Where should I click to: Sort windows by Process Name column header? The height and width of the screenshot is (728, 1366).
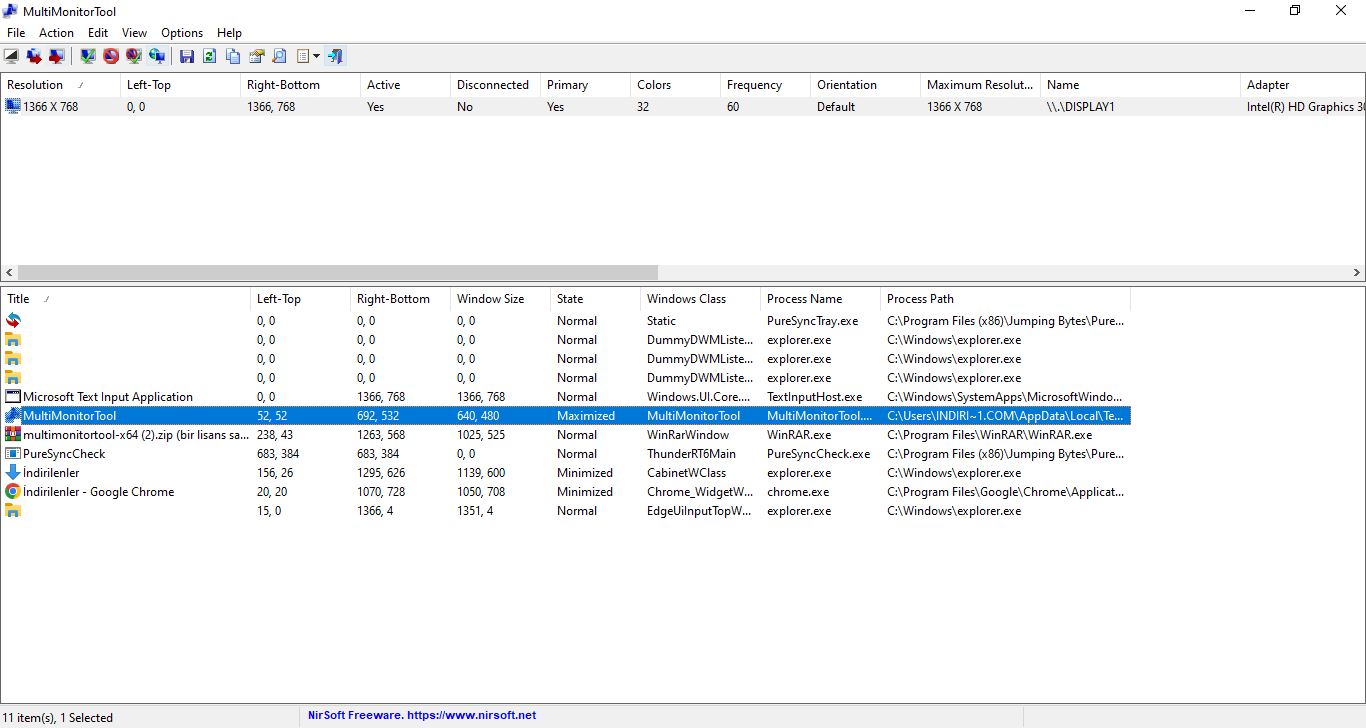820,299
